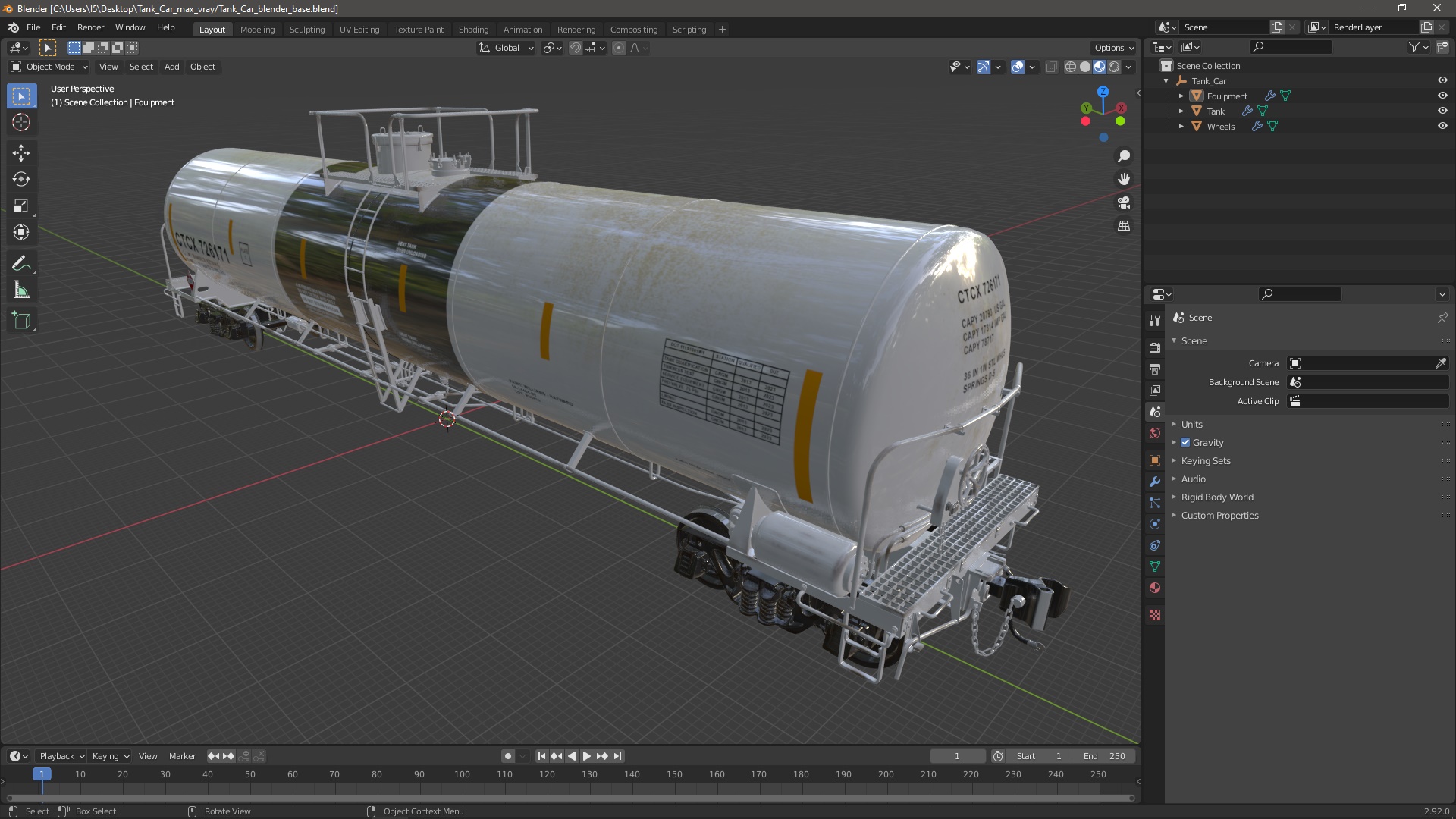Toggle visibility of Wheels object
Screen dimensions: 1456x819
pyautogui.click(x=1442, y=126)
